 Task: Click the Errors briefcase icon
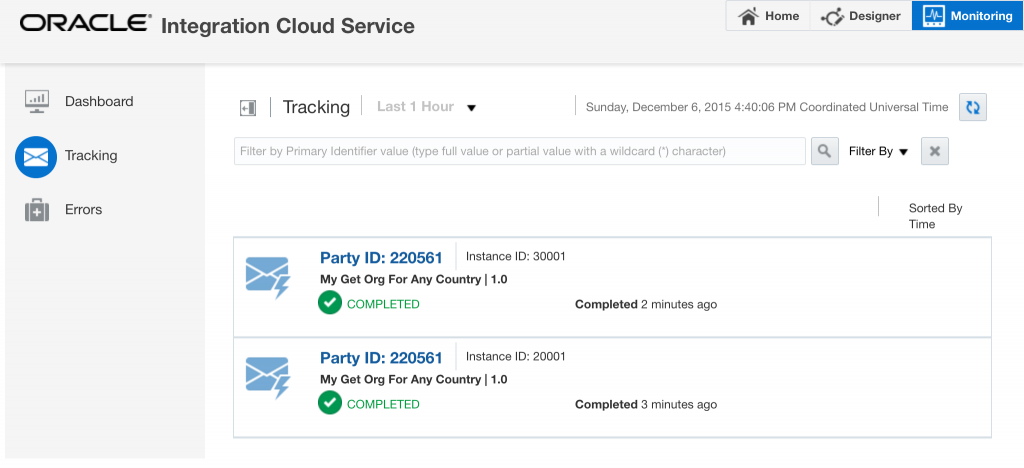click(x=37, y=210)
